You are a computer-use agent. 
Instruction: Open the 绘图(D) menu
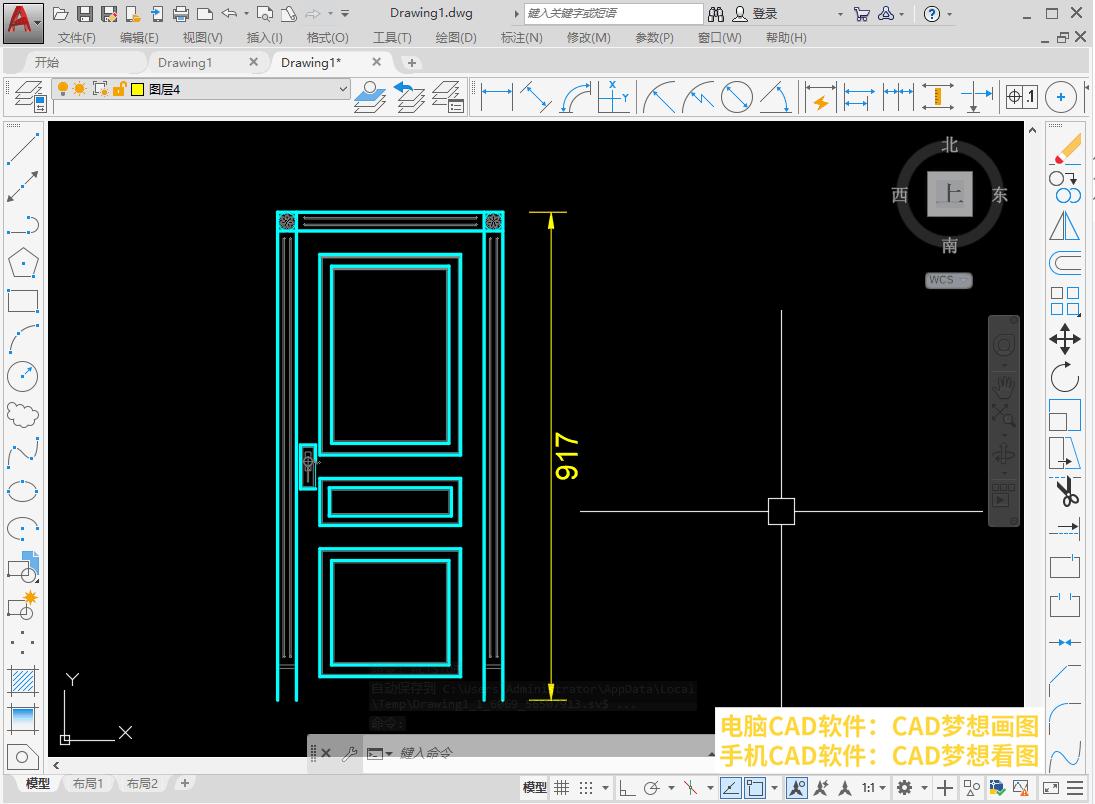click(456, 37)
